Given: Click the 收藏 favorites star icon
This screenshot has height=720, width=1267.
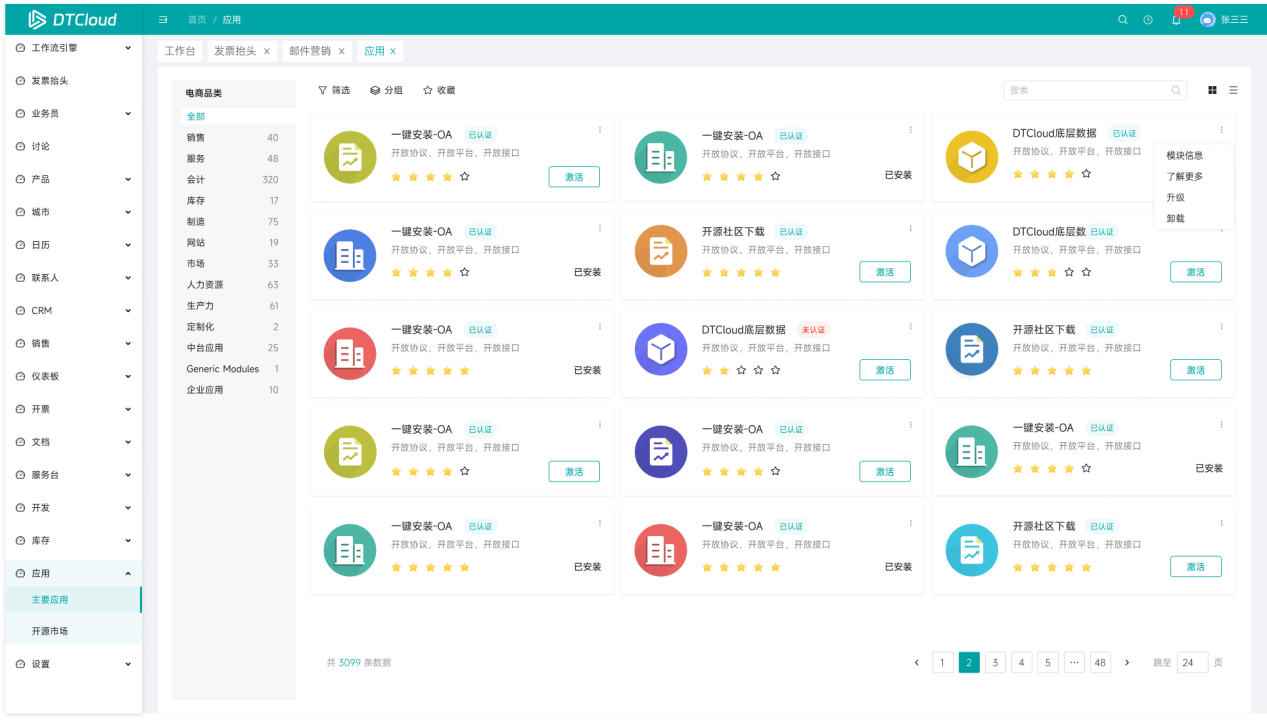Looking at the screenshot, I should (428, 90).
